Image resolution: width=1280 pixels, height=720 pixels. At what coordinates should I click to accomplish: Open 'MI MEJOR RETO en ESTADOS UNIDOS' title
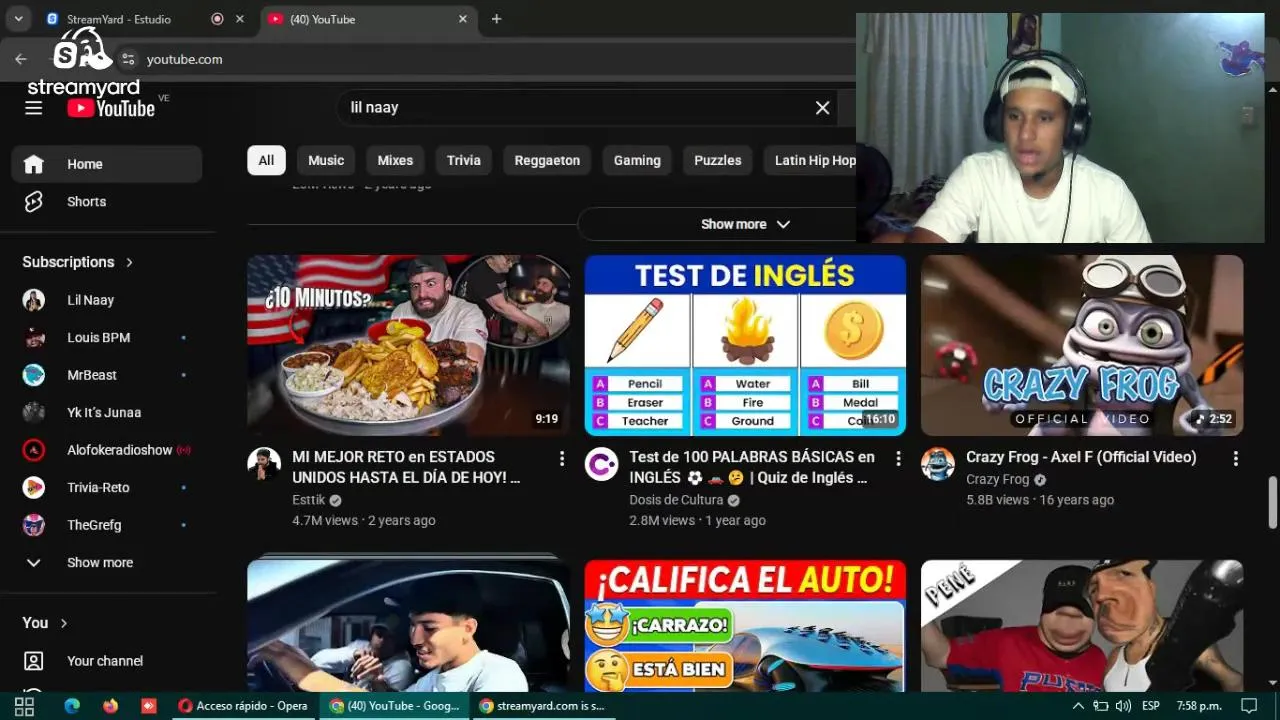click(x=406, y=467)
